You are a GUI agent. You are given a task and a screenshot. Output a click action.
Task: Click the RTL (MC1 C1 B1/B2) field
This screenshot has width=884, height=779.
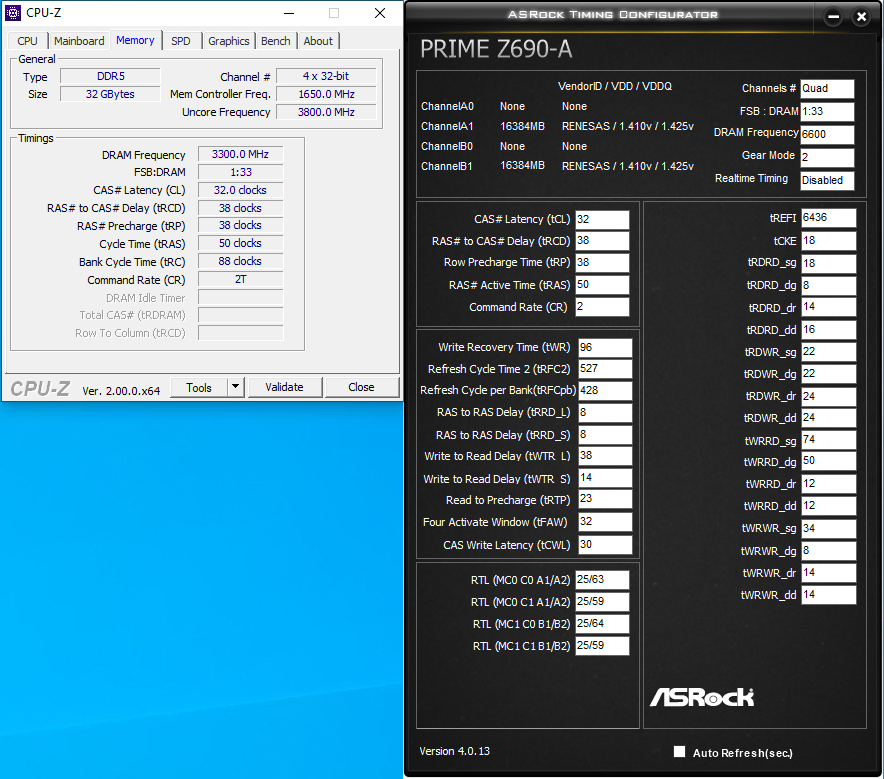(602, 645)
